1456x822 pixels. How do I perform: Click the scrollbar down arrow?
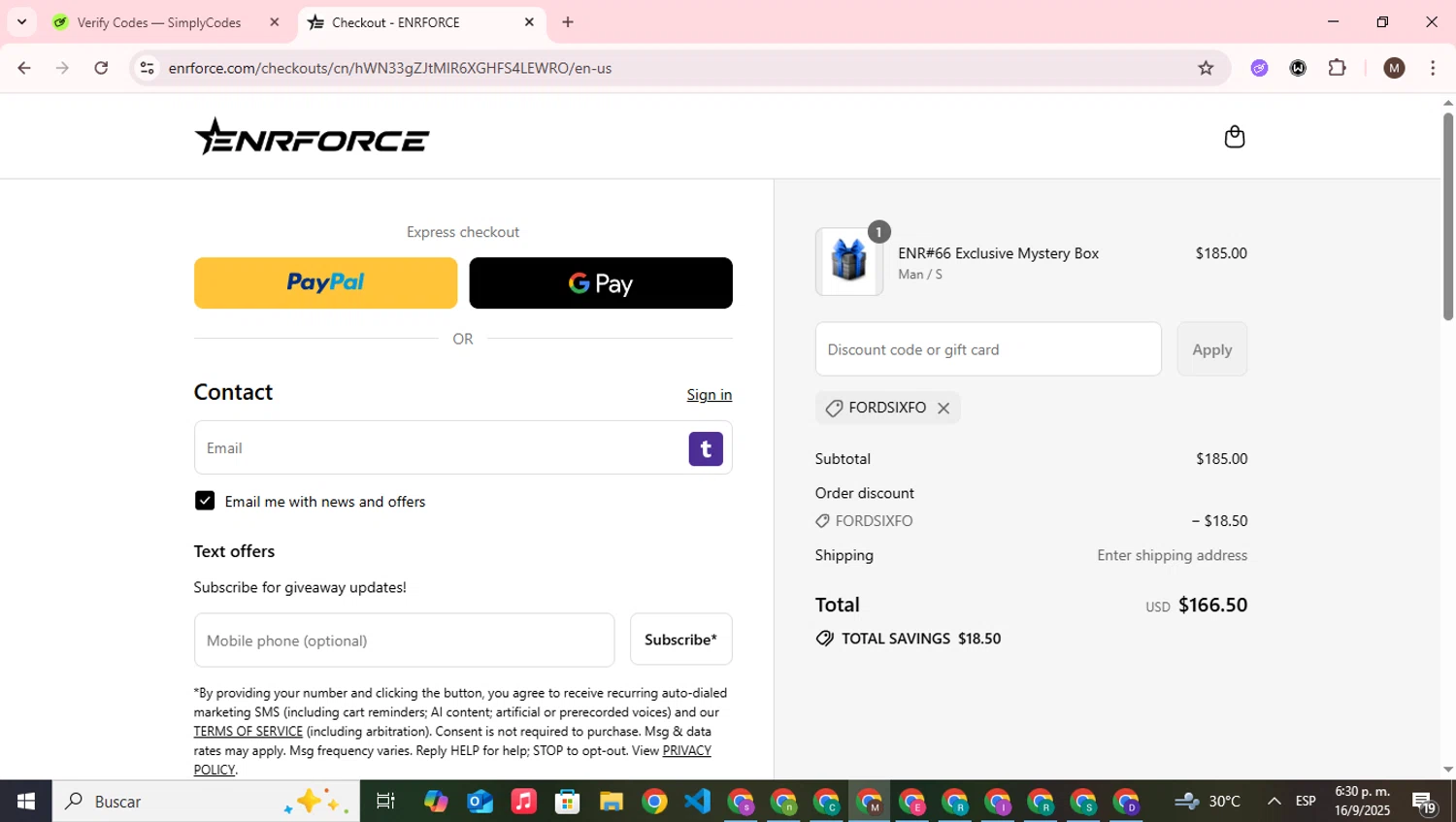point(1448,770)
